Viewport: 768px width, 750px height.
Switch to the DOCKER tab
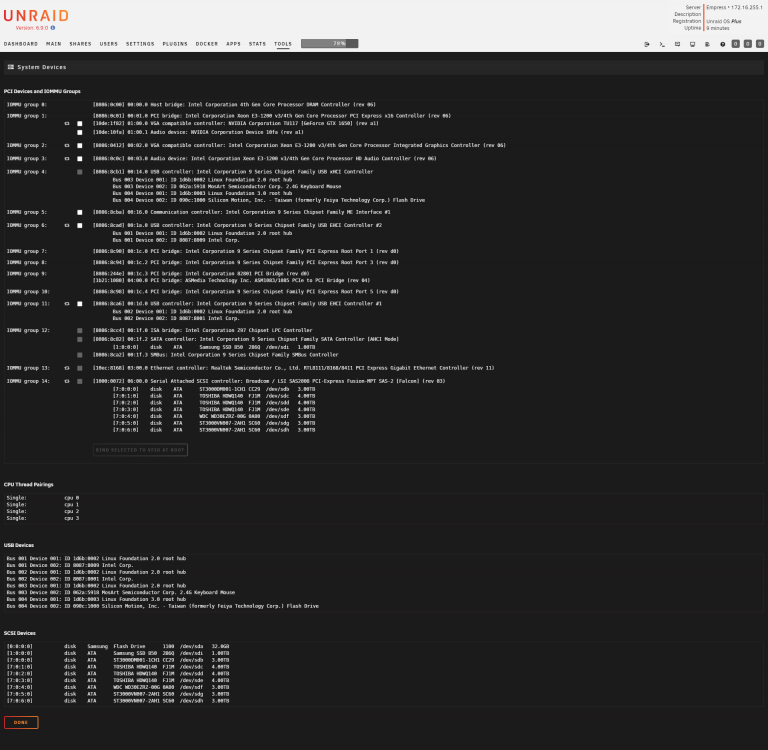click(x=207, y=44)
